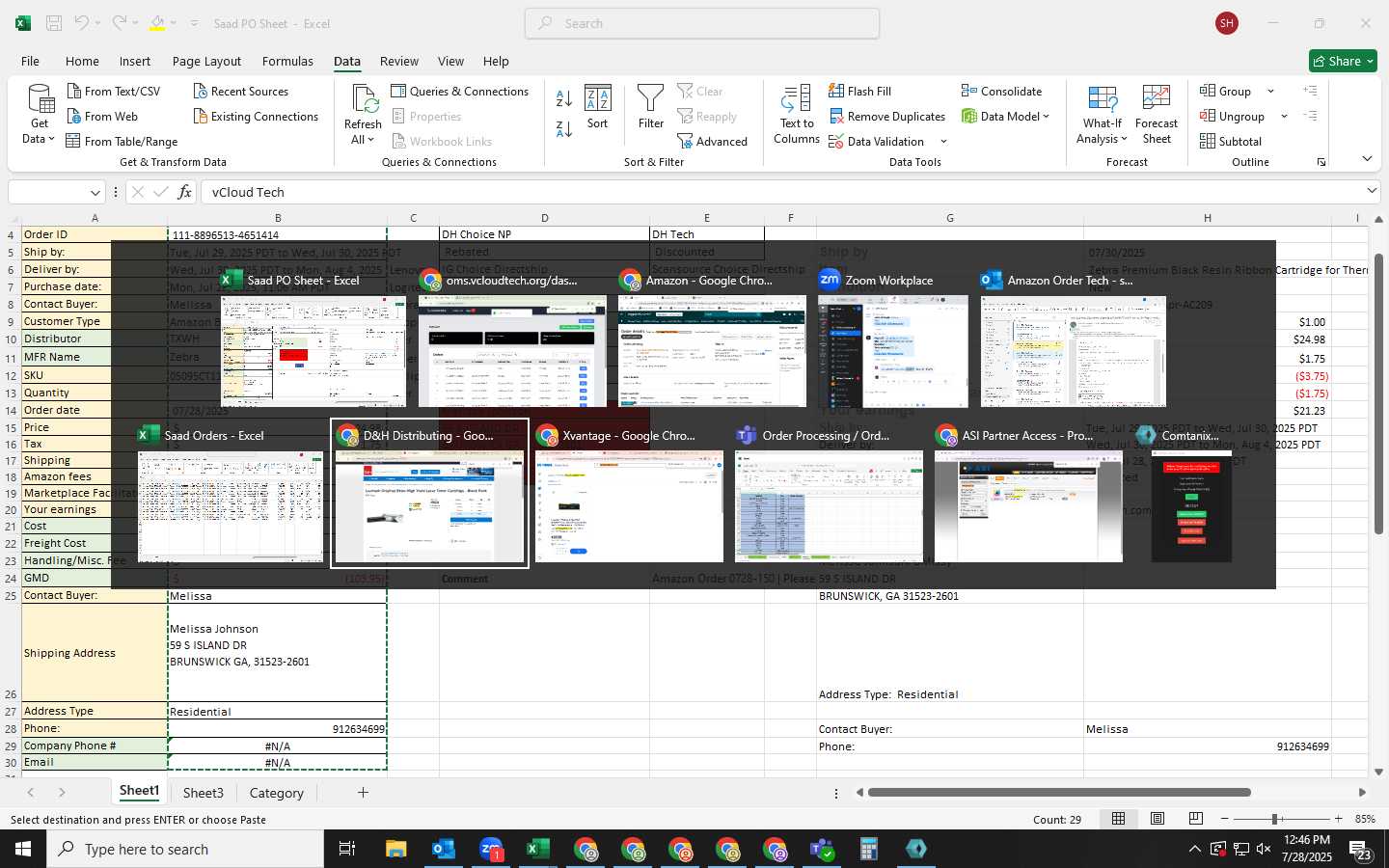Open the Sort dialog
This screenshot has height=868, width=1389.
(x=598, y=107)
